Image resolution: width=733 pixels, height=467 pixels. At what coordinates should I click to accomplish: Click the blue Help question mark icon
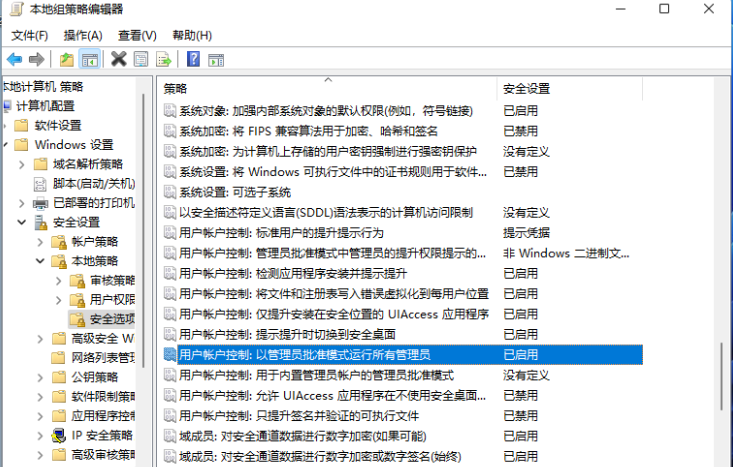coord(192,59)
